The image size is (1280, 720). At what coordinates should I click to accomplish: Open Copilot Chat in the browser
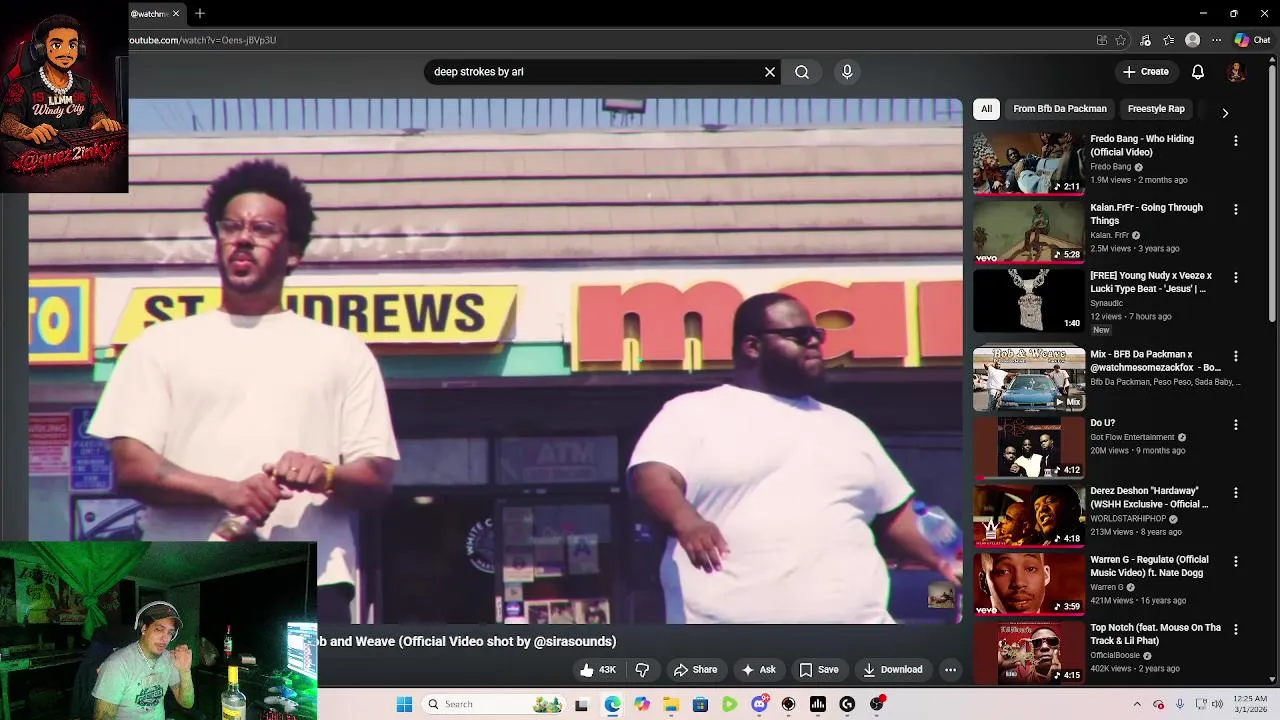coord(1252,40)
